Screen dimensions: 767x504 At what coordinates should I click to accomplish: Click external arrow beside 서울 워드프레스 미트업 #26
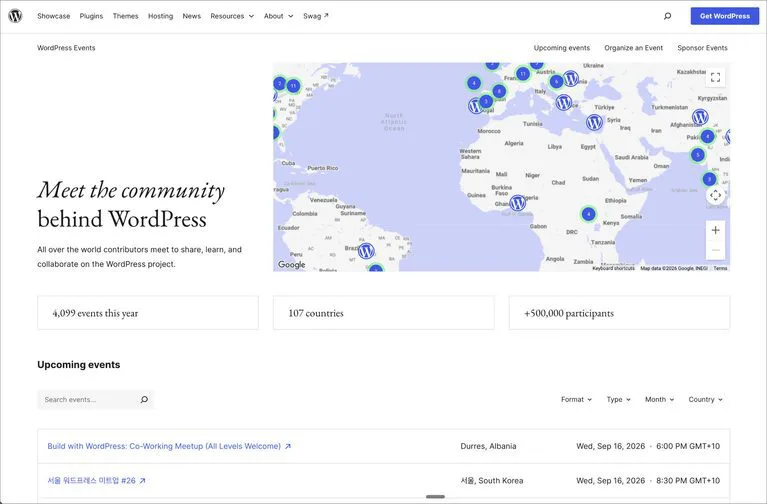point(142,481)
